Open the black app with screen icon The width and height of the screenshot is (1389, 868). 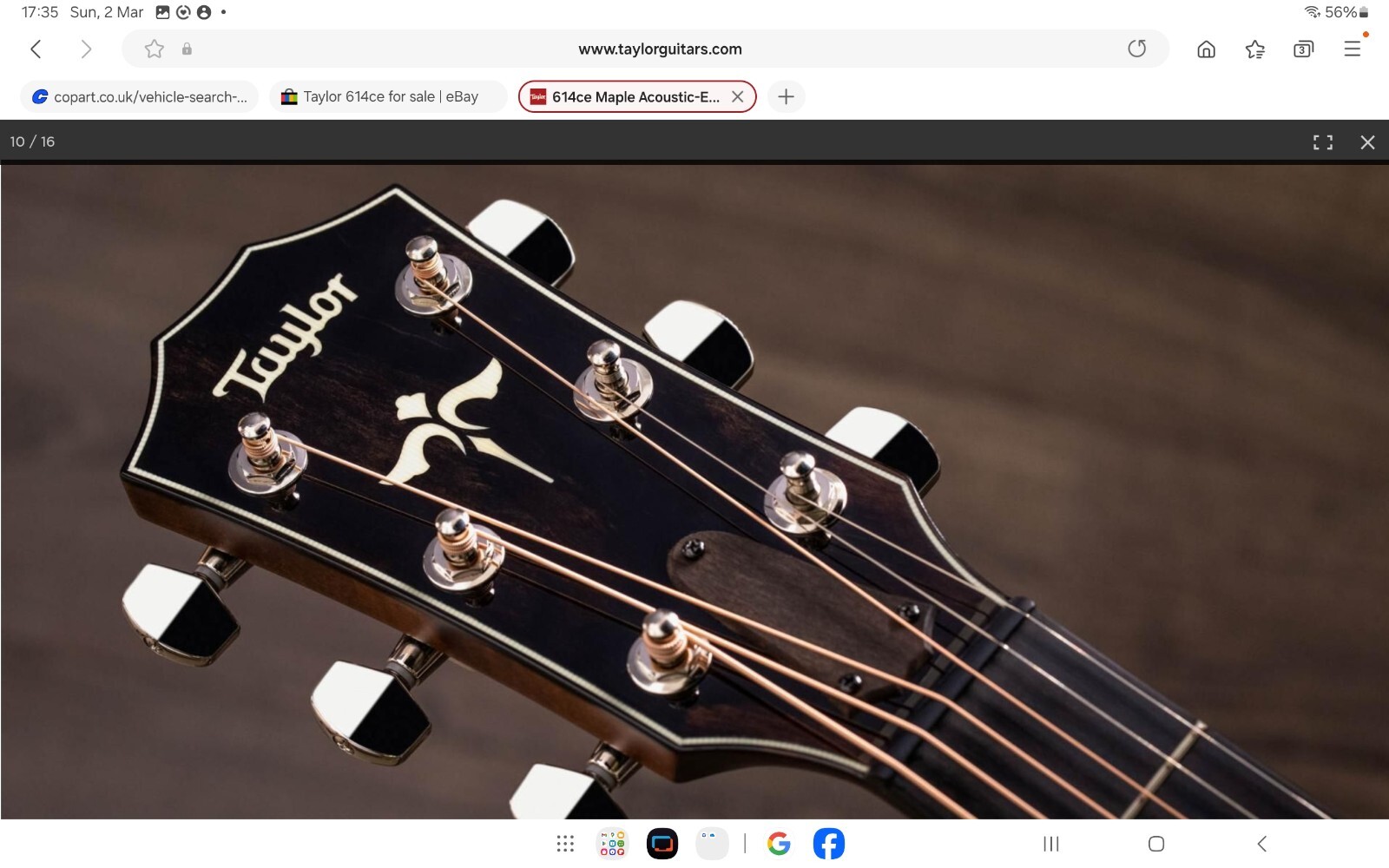click(x=662, y=844)
